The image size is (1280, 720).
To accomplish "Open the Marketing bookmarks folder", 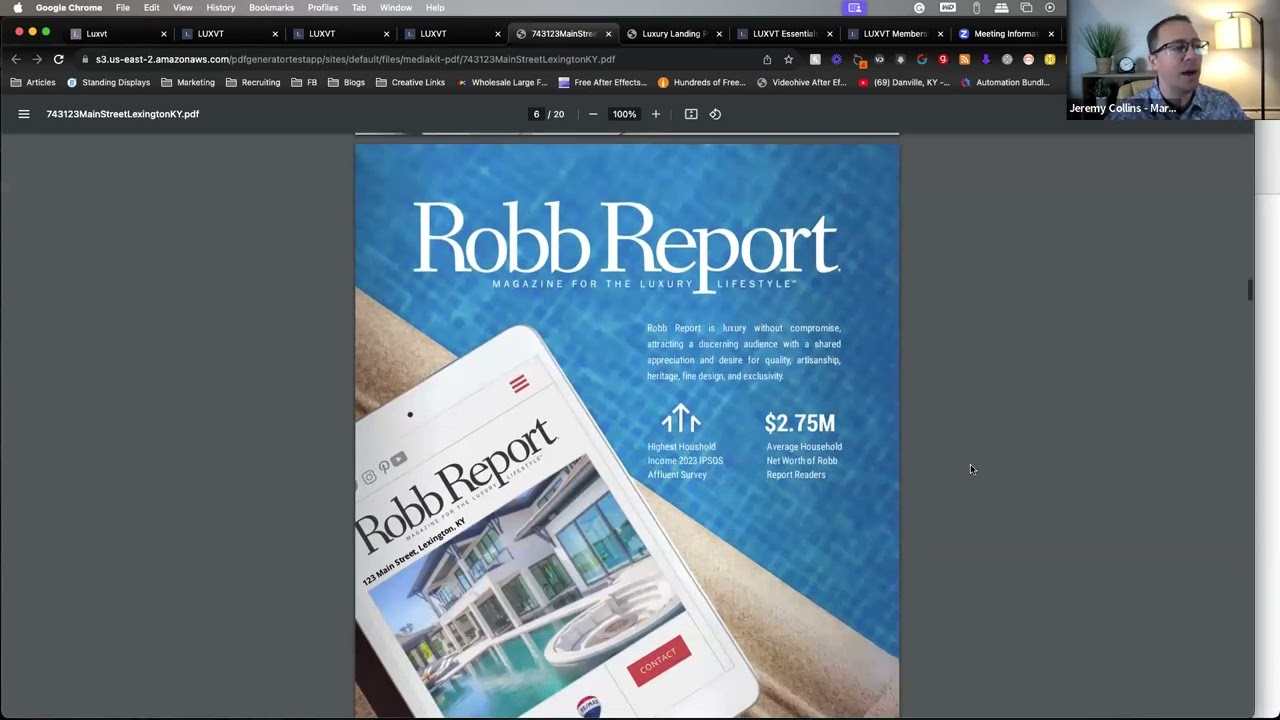I will click(188, 83).
